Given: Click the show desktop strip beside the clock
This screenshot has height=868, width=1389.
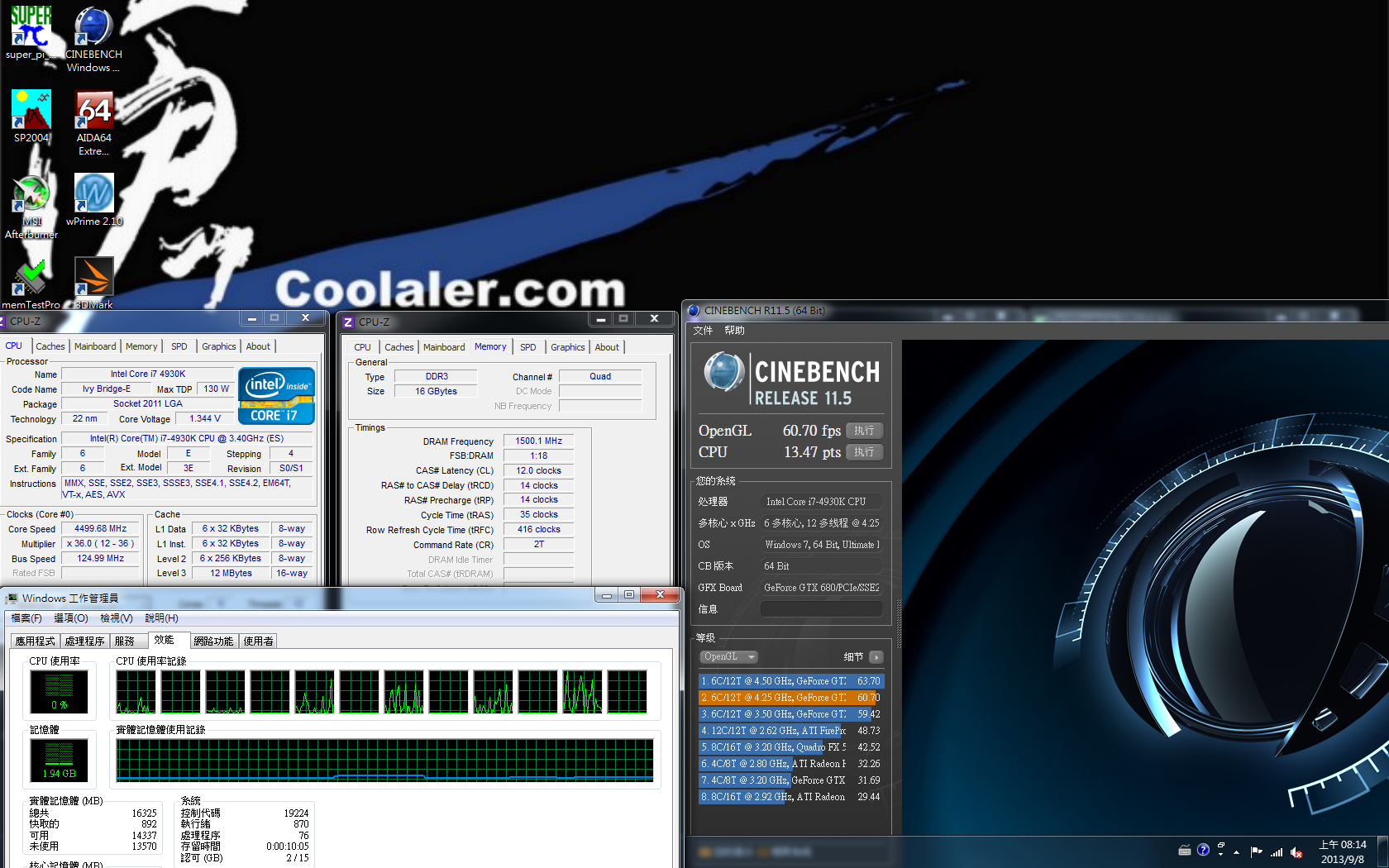Looking at the screenshot, I should 1382,852.
